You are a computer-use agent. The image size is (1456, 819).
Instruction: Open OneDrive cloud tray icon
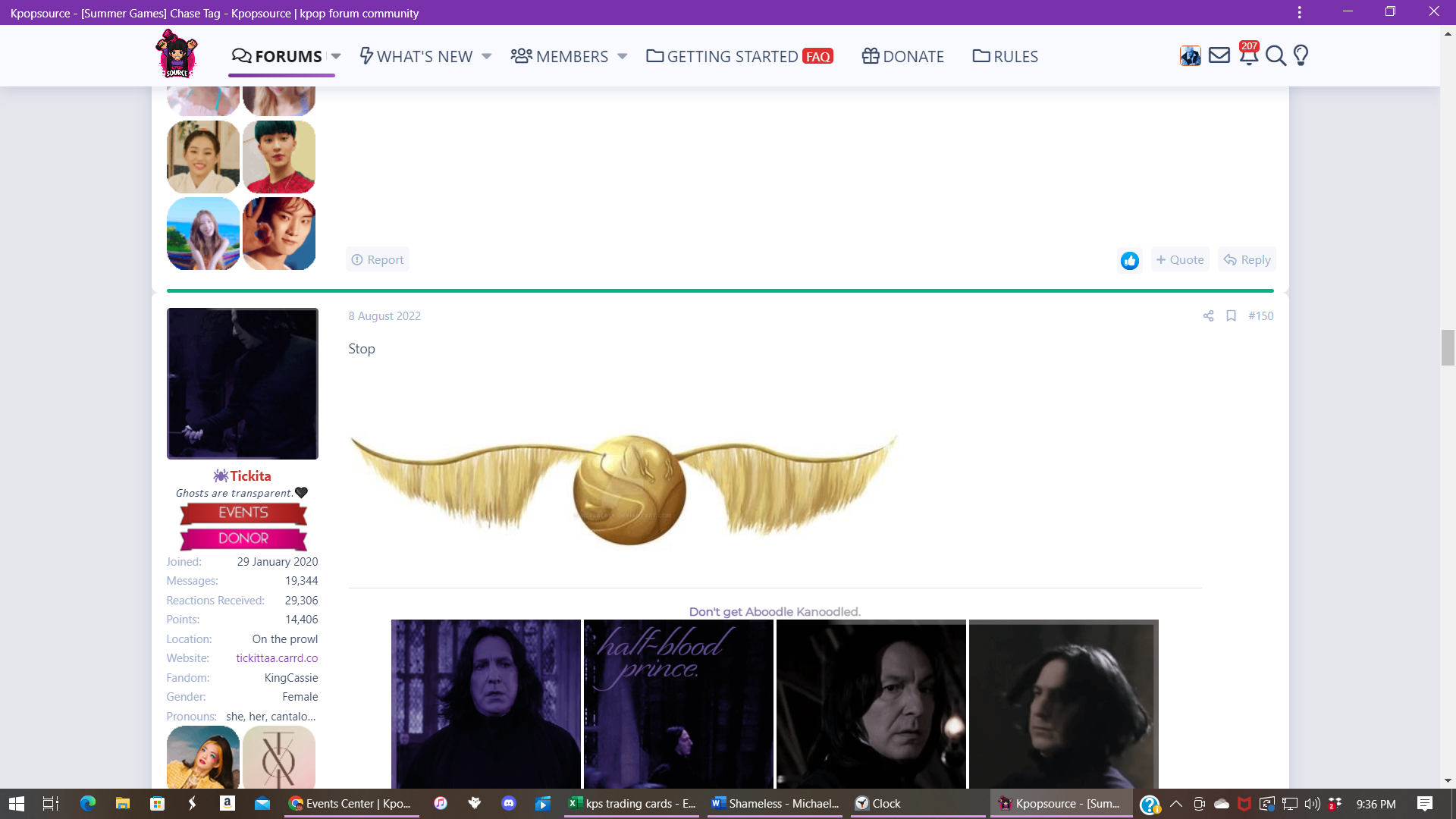[x=1222, y=803]
